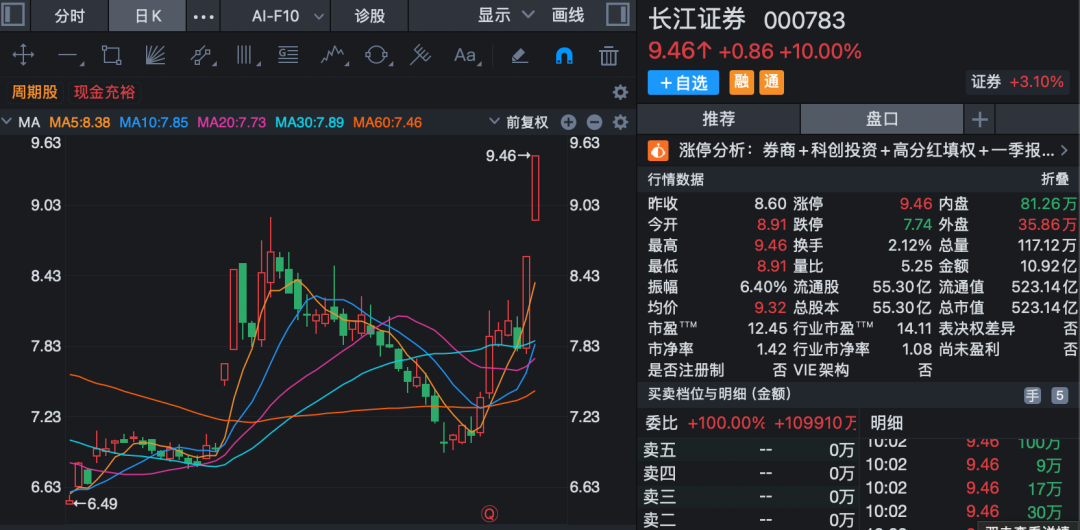The width and height of the screenshot is (1080, 530).
Task: Switch to the 盘口 tab
Action: pyautogui.click(x=882, y=119)
